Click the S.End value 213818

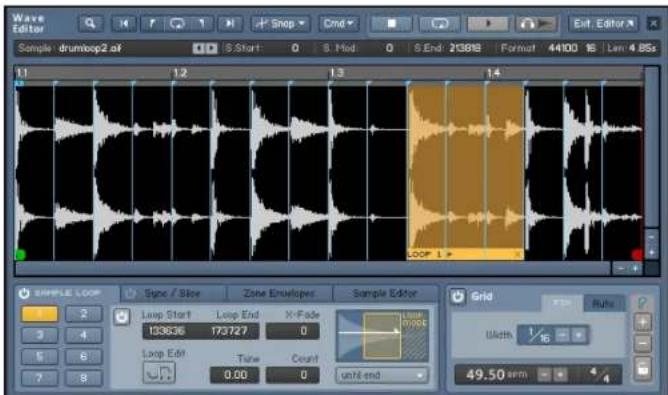click(x=465, y=48)
